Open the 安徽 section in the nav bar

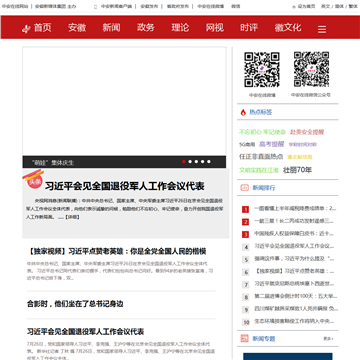point(77,28)
